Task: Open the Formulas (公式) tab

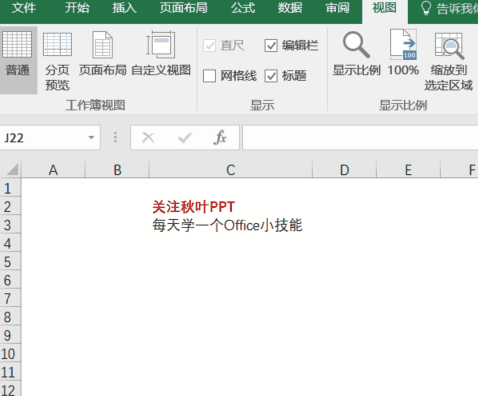Action: (243, 8)
